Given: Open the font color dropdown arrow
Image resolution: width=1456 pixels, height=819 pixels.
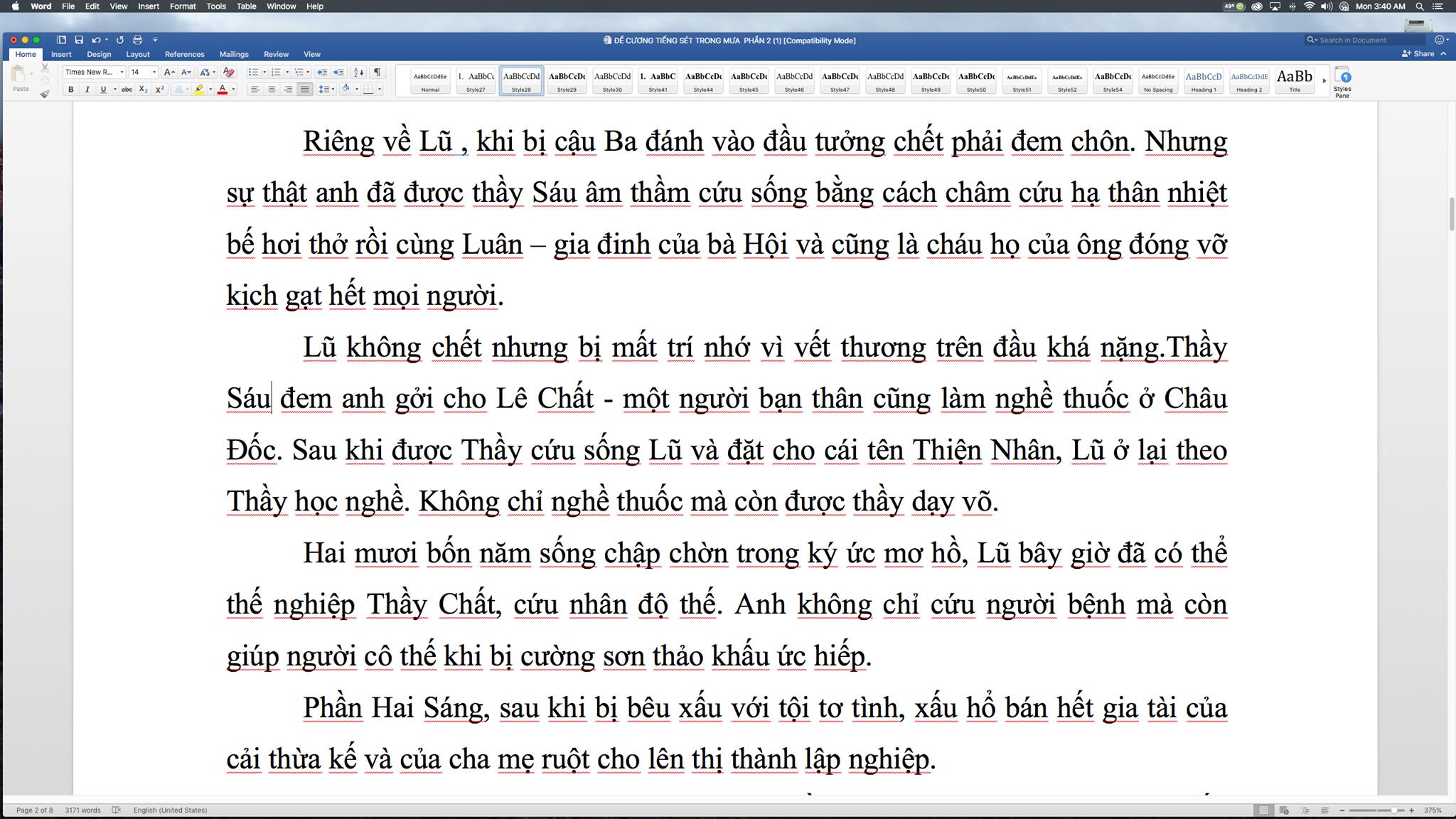Looking at the screenshot, I should click(x=233, y=90).
